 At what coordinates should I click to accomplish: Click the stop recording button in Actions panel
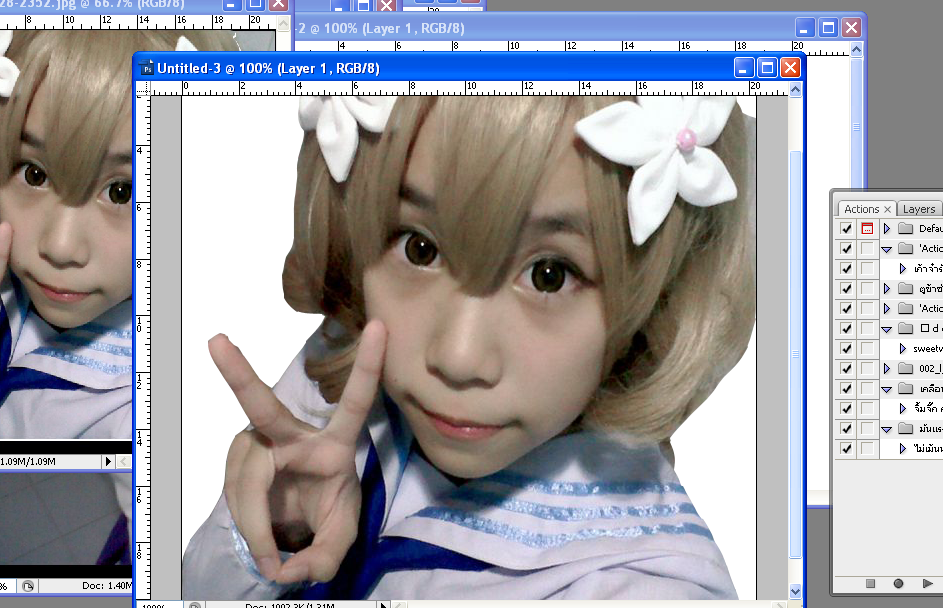pos(870,583)
